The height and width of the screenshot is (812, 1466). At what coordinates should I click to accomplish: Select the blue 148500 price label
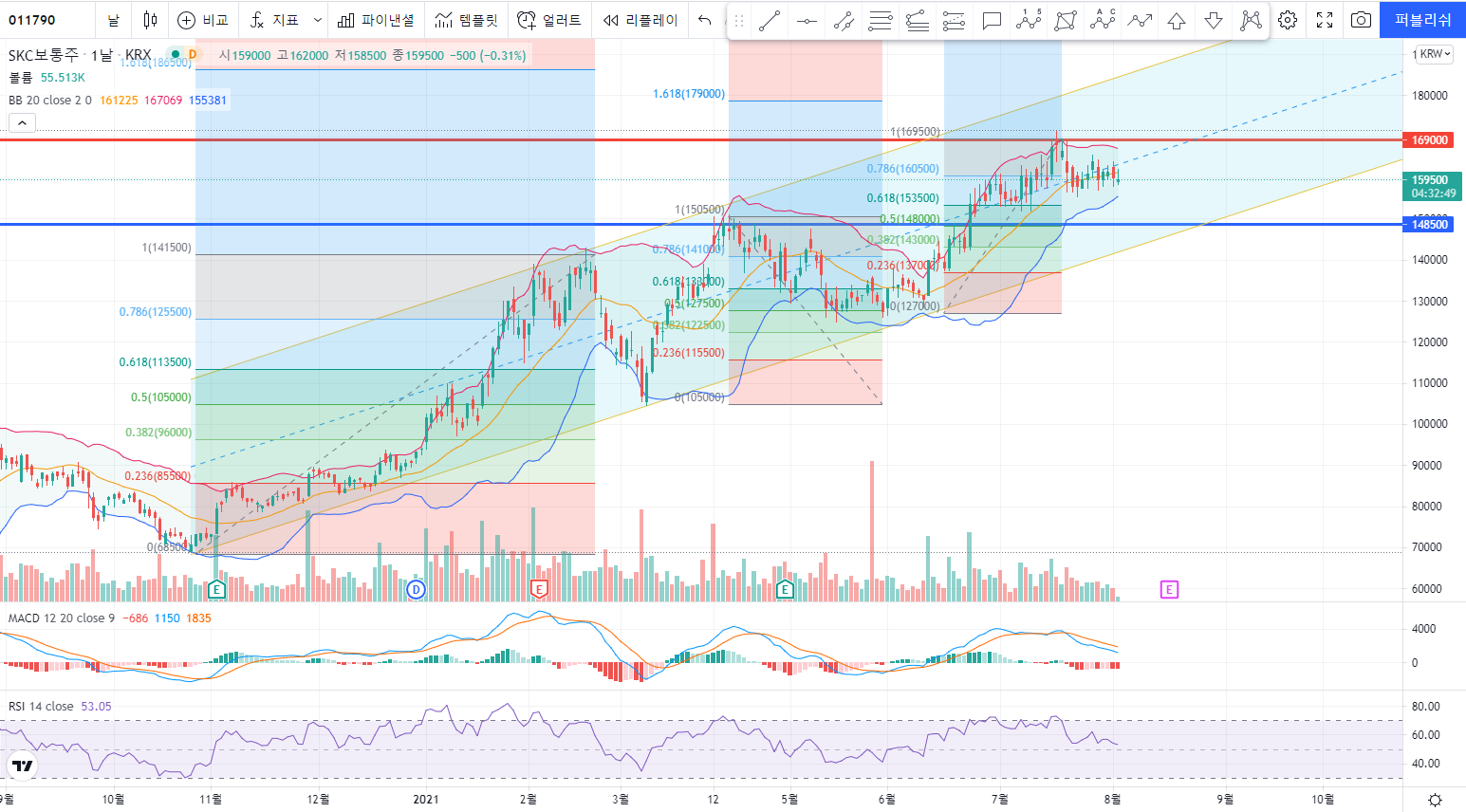tap(1430, 224)
